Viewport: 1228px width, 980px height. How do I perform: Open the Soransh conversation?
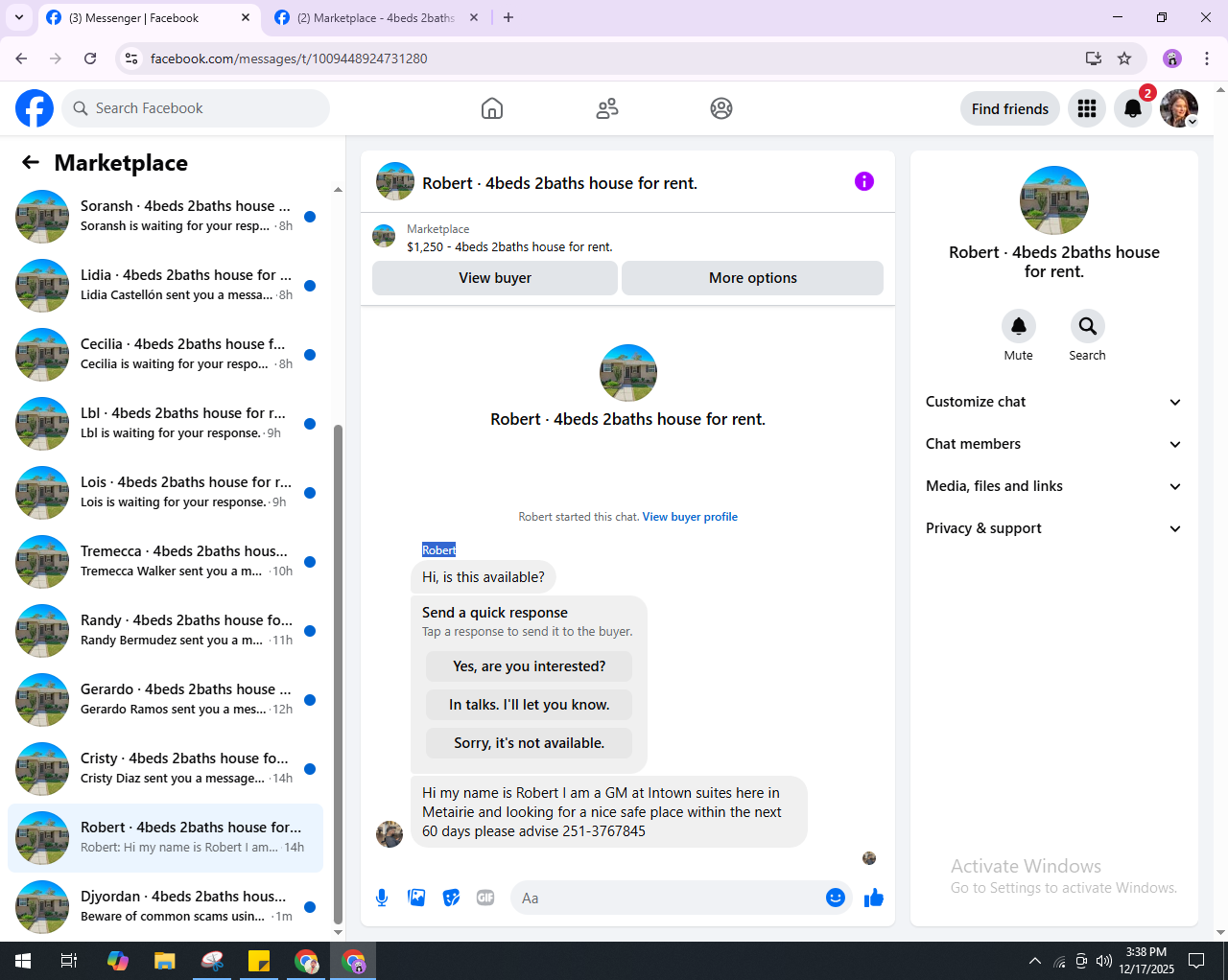(x=165, y=217)
